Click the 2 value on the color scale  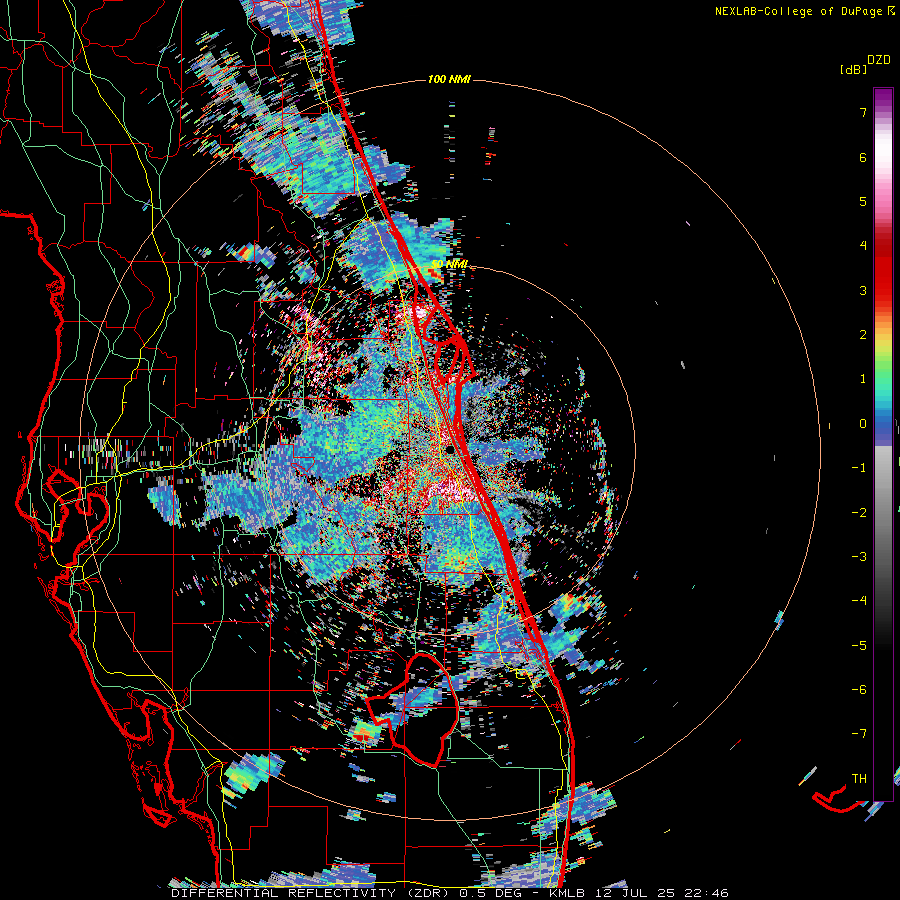pos(863,335)
